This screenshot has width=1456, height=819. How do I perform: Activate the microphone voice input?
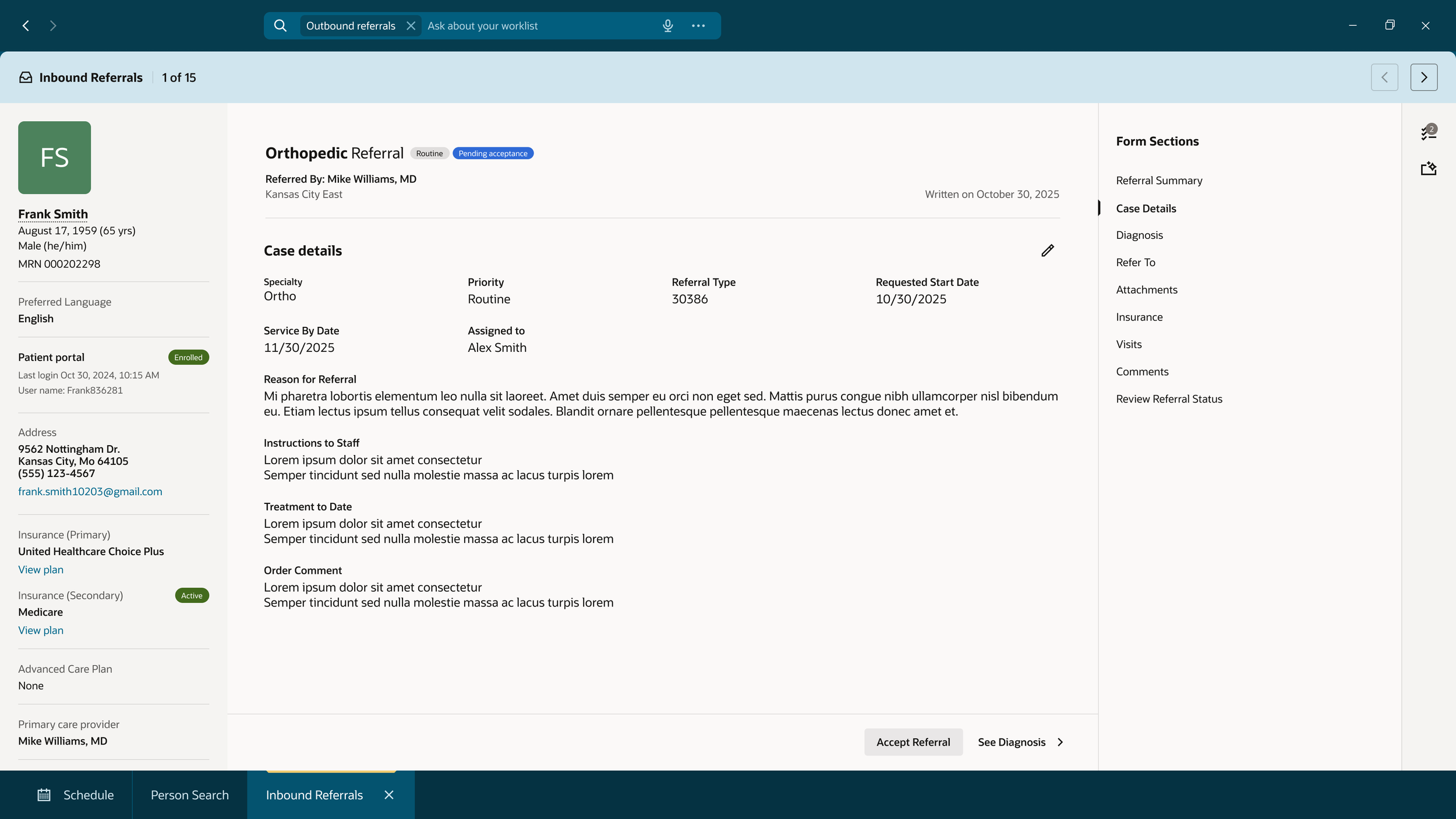coord(667,26)
